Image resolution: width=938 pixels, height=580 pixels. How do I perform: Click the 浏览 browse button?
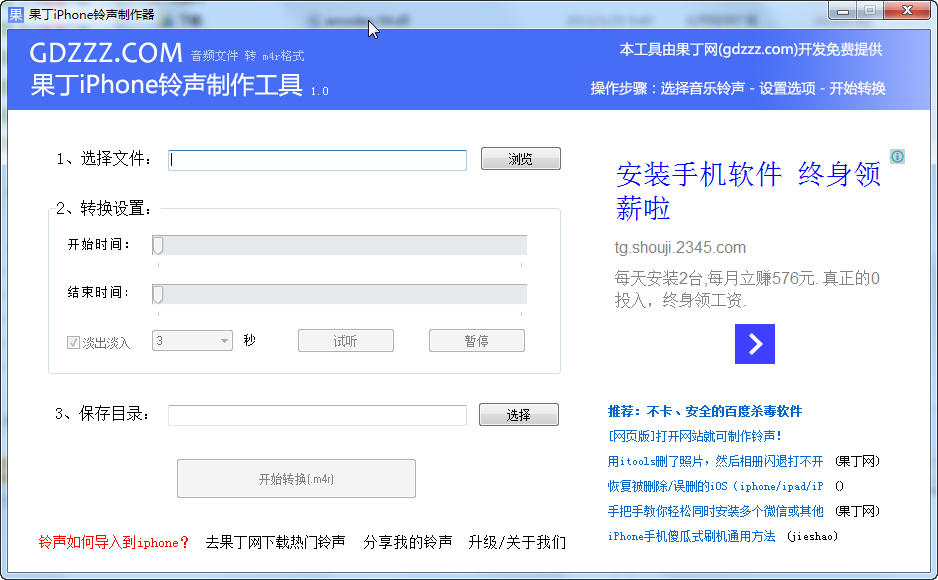(x=520, y=158)
